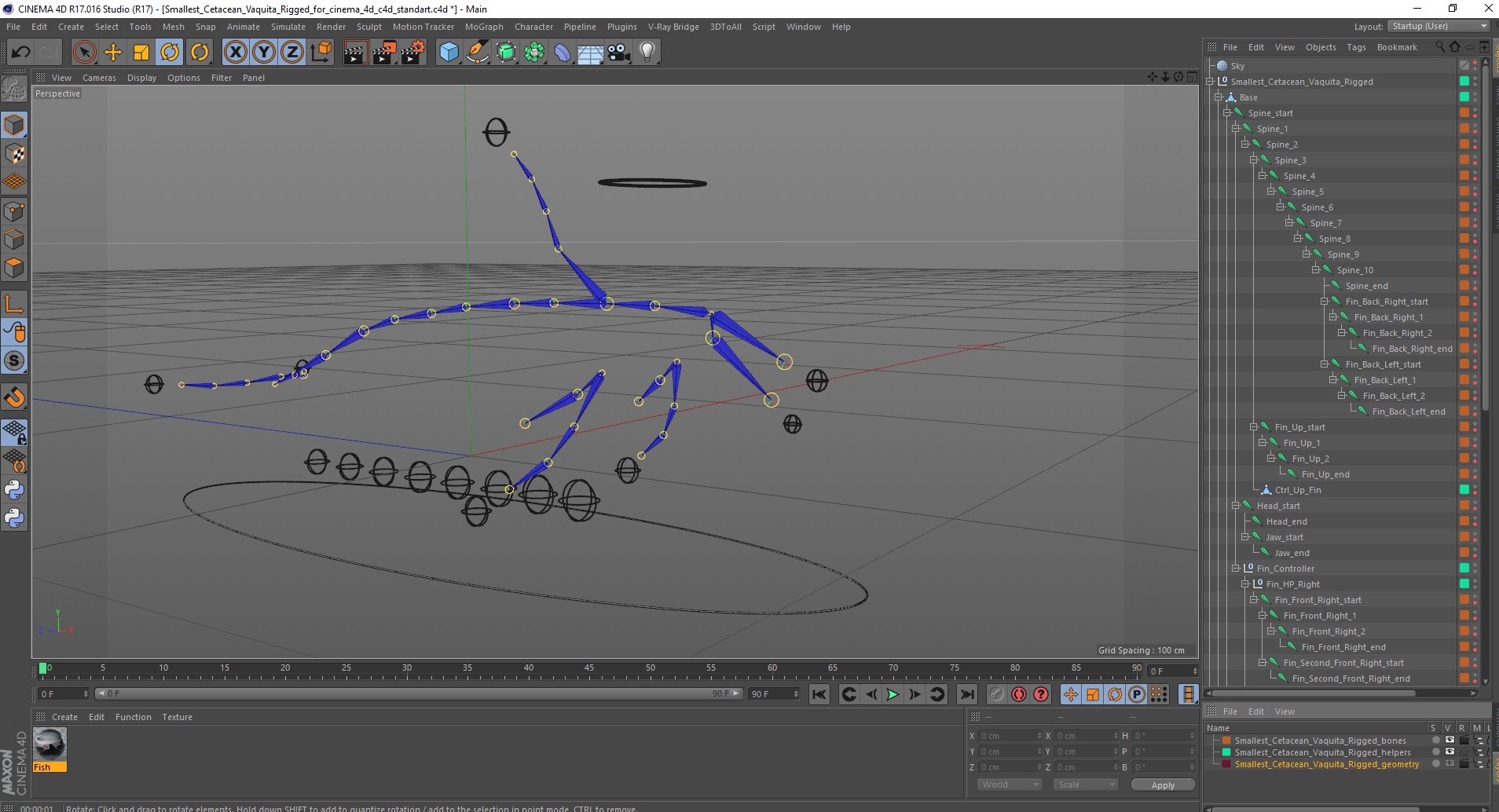This screenshot has height=812, width=1499.
Task: Open the MoGraph menu
Action: 484,27
